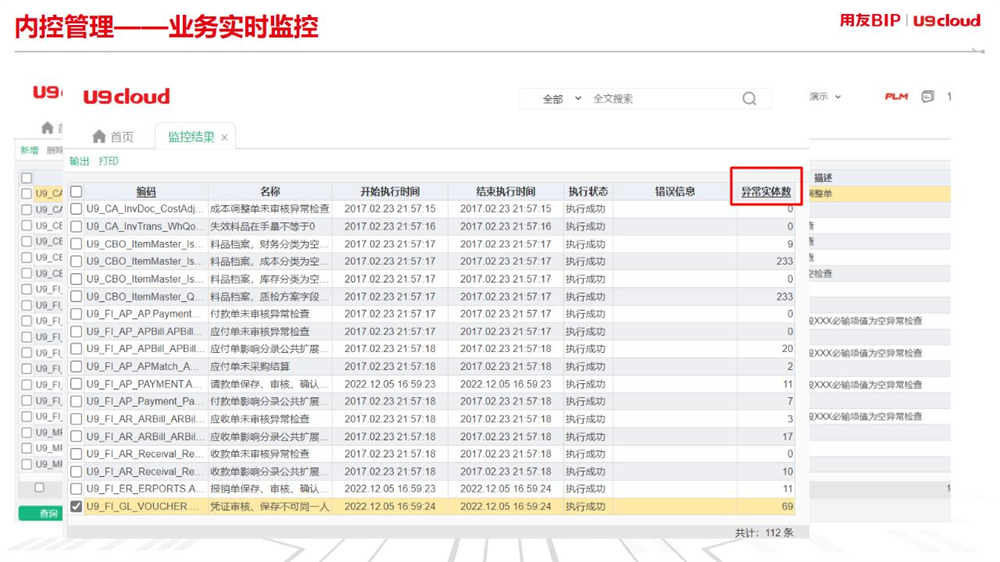The height and width of the screenshot is (562, 1000).
Task: Toggle background window header select-all checkbox
Action: point(26,178)
